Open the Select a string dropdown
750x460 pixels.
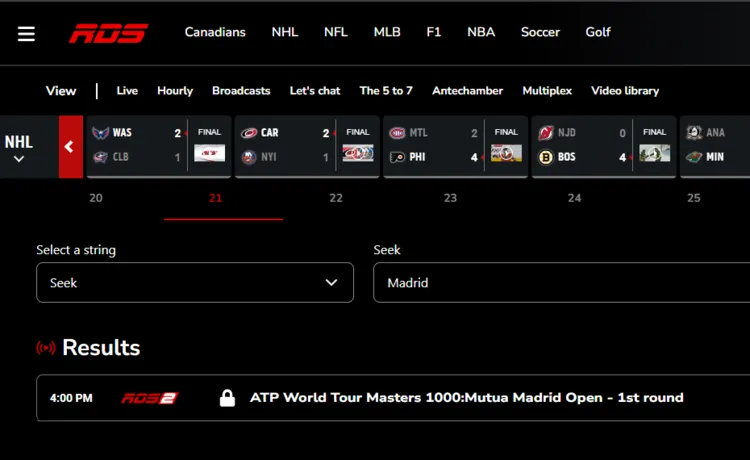(195, 283)
